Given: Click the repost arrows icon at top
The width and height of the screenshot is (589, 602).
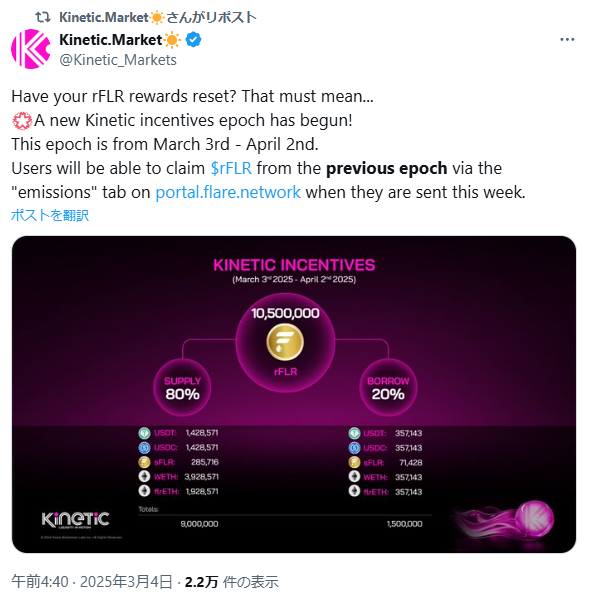Looking at the screenshot, I should (43, 17).
